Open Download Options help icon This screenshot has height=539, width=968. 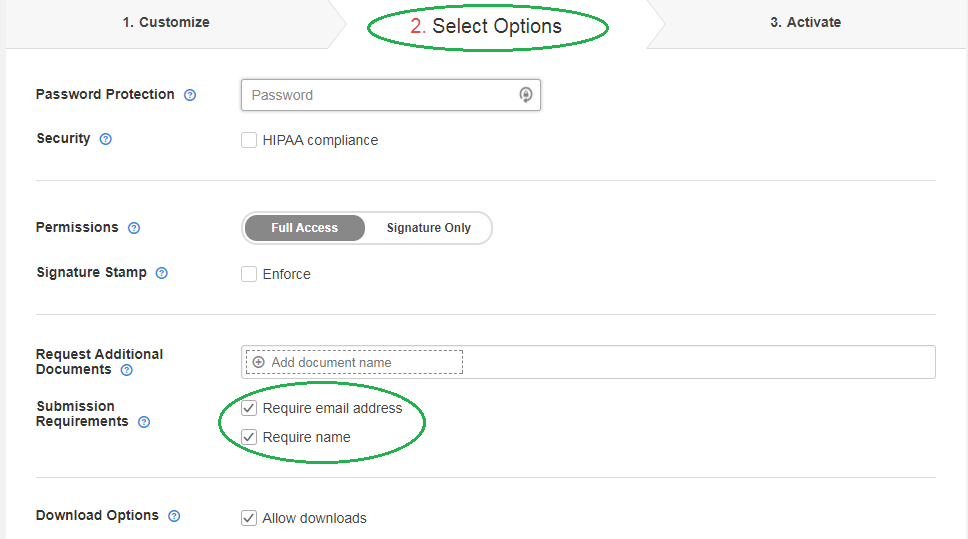coord(174,516)
